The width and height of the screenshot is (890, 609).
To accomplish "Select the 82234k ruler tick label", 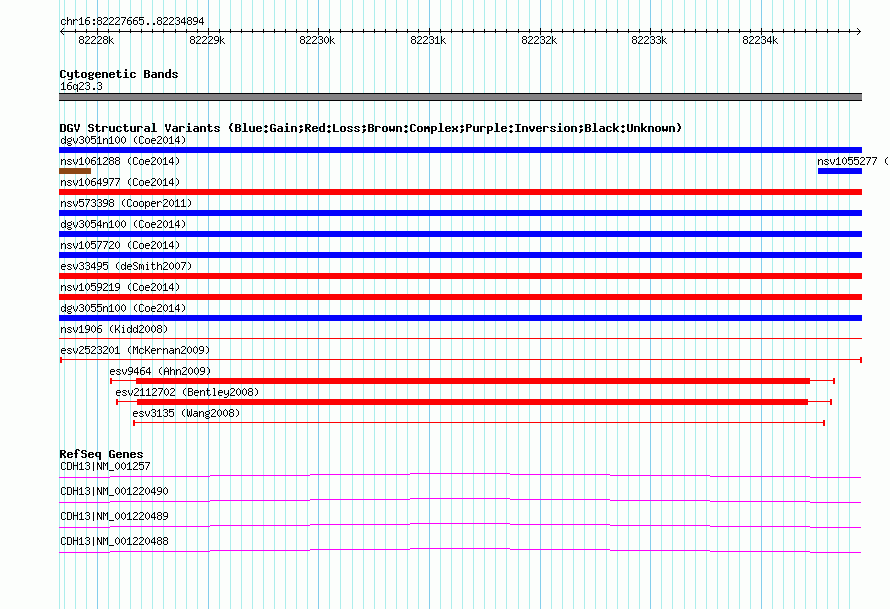I will [761, 40].
